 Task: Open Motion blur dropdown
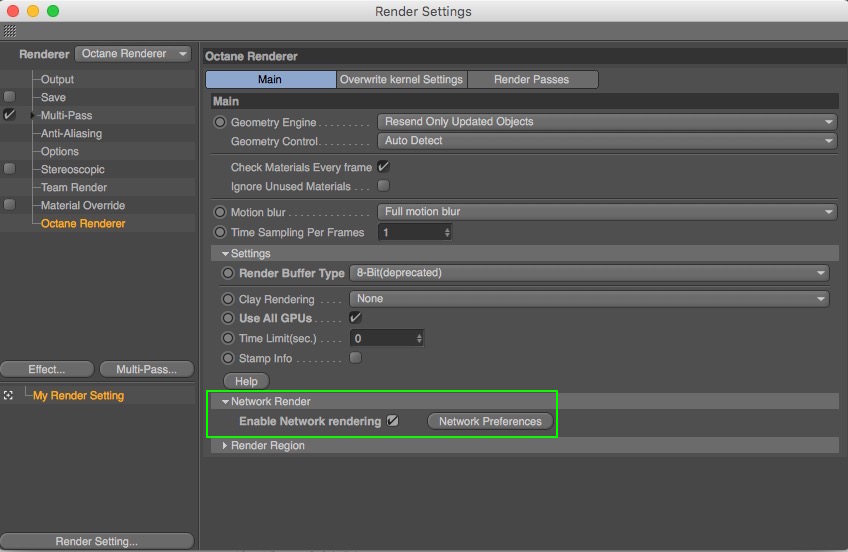607,211
